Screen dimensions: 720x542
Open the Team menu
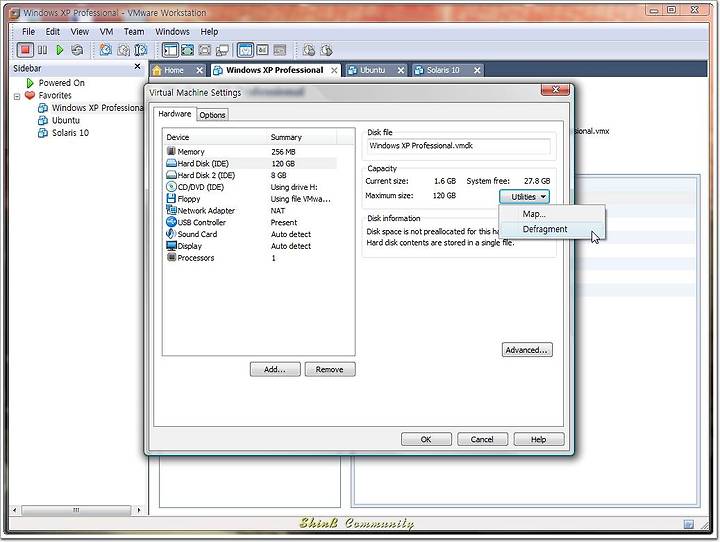pyautogui.click(x=134, y=32)
